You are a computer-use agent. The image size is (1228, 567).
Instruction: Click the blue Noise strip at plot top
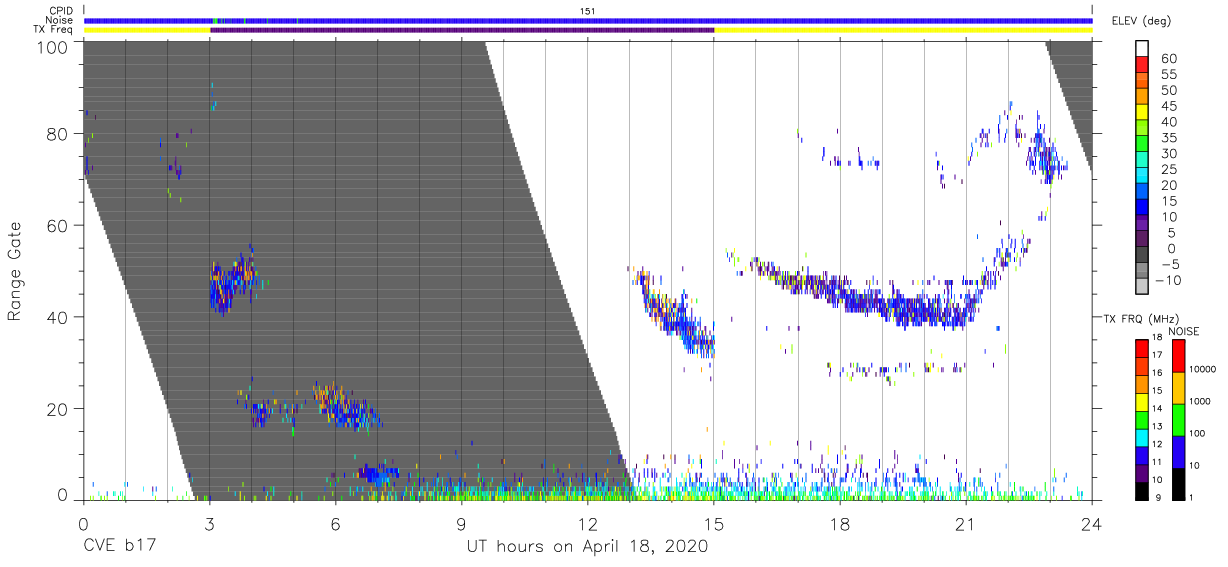pos(588,20)
